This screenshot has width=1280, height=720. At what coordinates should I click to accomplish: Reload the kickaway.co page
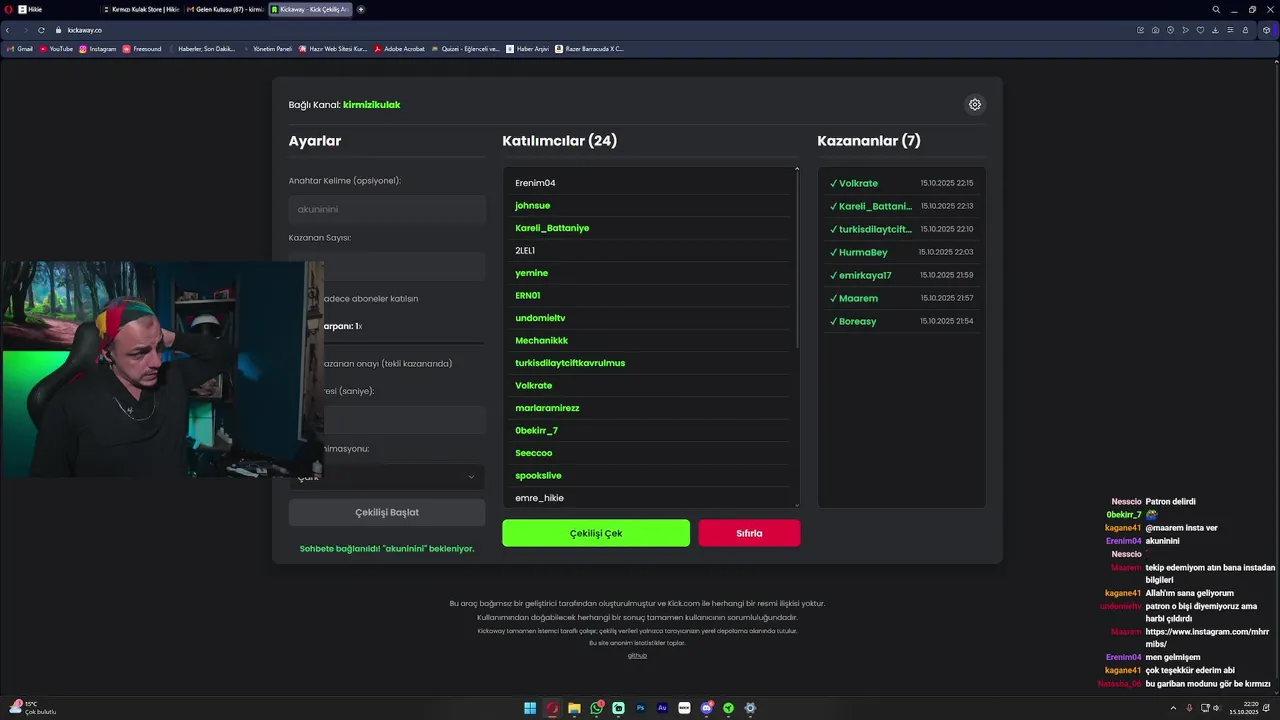click(41, 30)
